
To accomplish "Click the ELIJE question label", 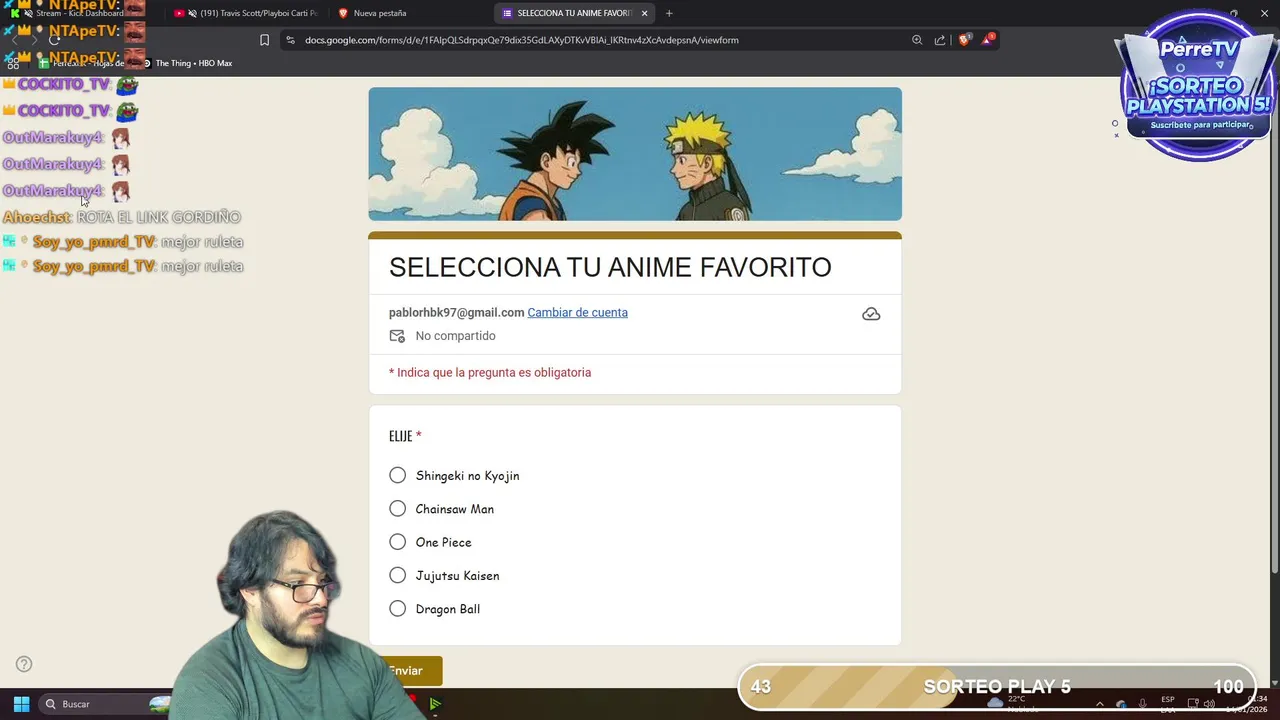I will tap(401, 436).
